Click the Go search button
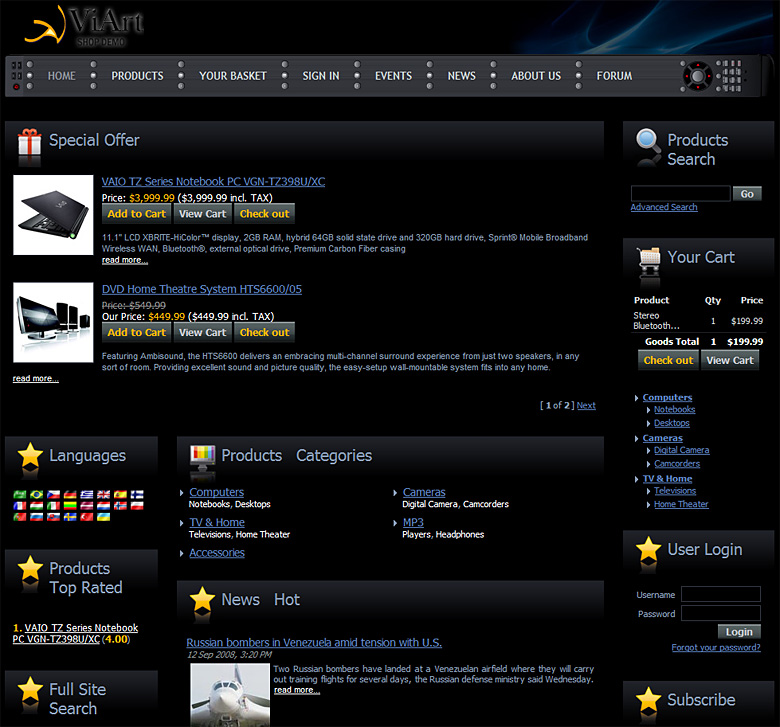The height and width of the screenshot is (727, 780). point(747,194)
